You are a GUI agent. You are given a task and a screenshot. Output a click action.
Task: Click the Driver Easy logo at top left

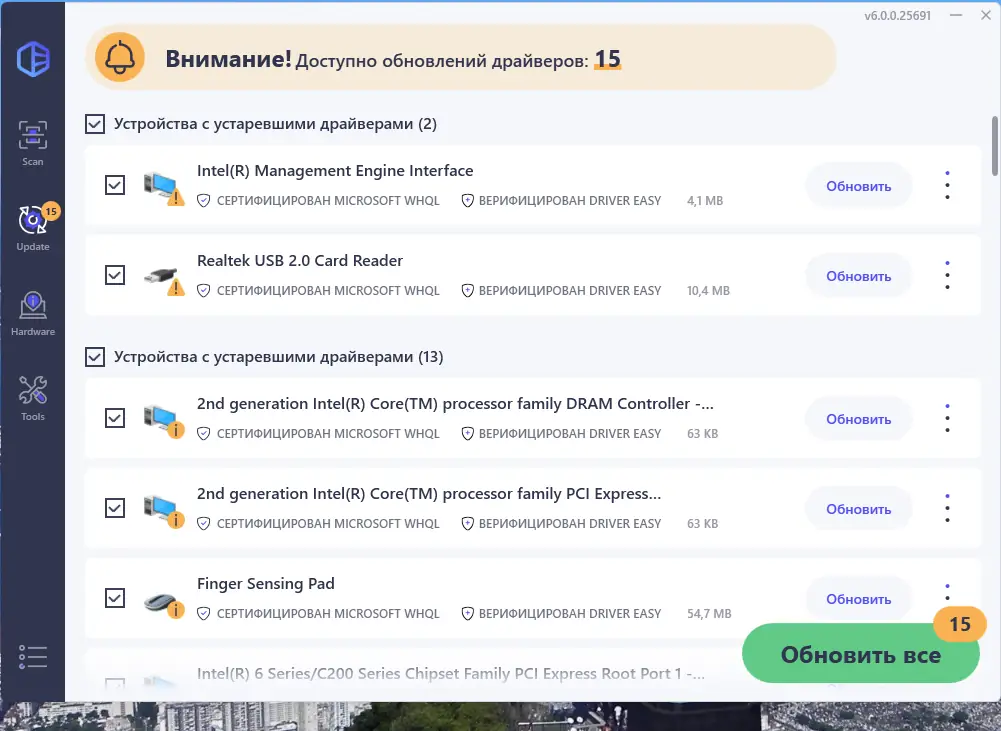pos(32,60)
